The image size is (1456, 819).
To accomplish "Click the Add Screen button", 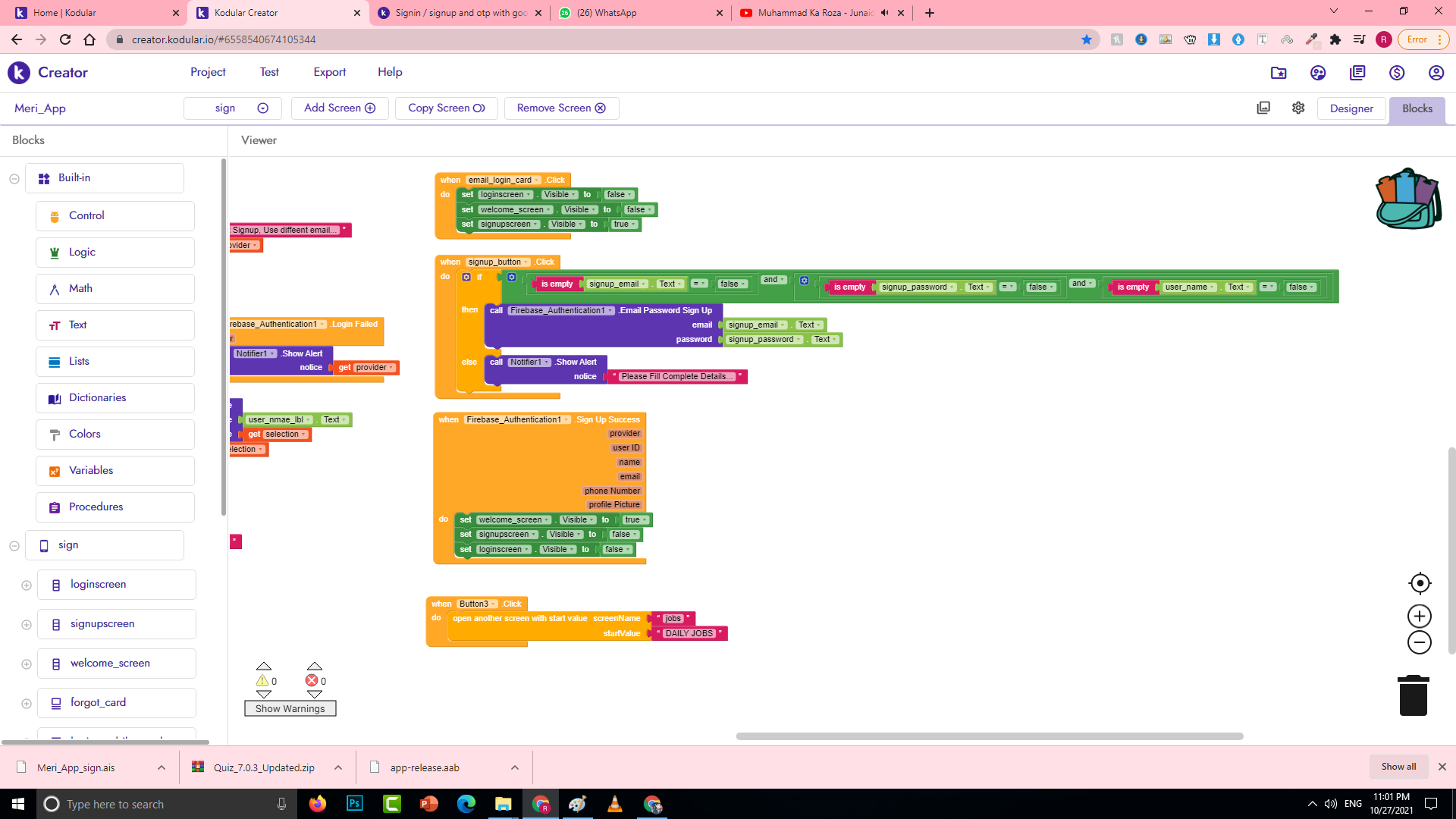I will tap(339, 108).
